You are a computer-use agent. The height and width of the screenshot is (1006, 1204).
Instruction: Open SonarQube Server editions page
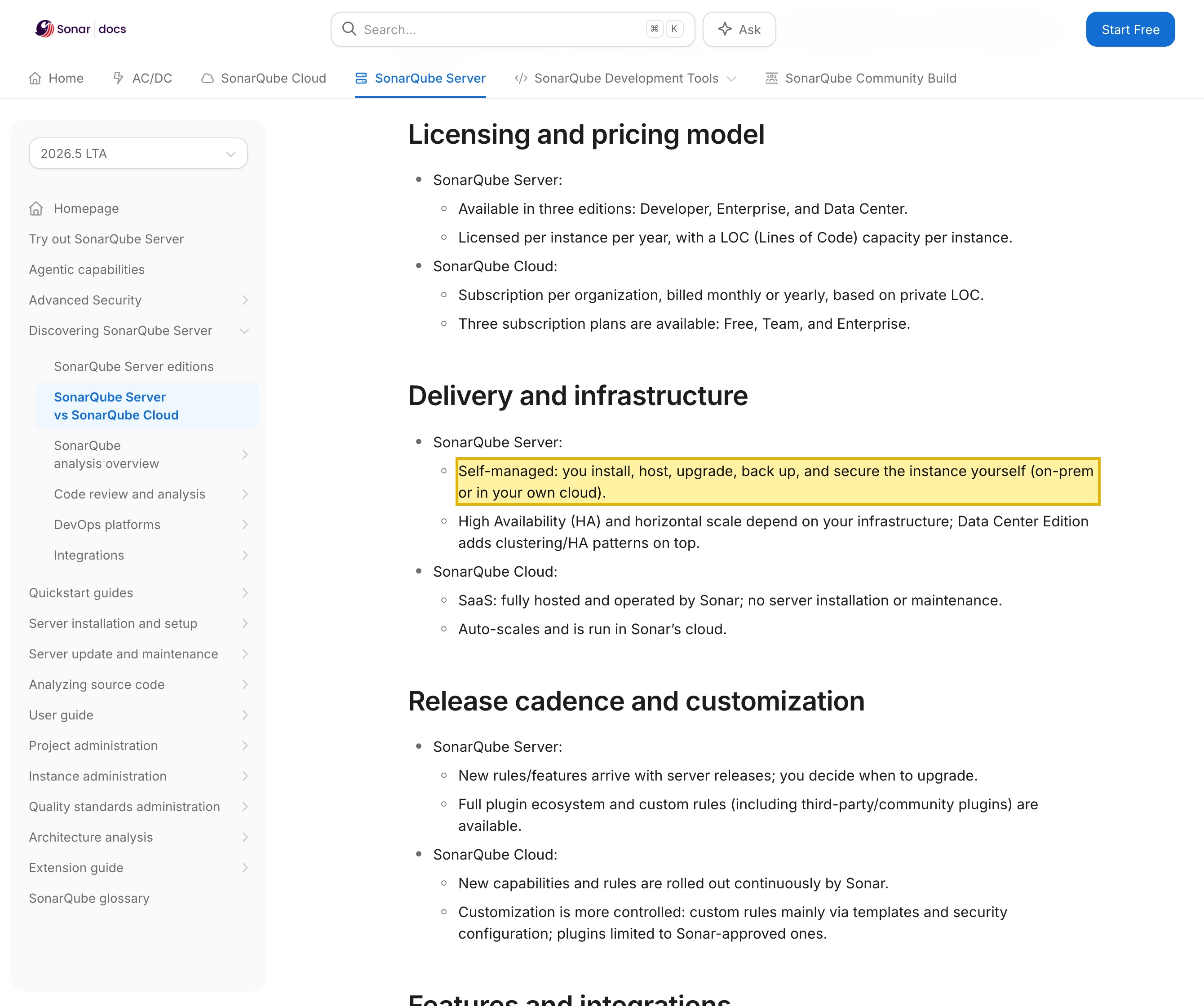point(133,366)
